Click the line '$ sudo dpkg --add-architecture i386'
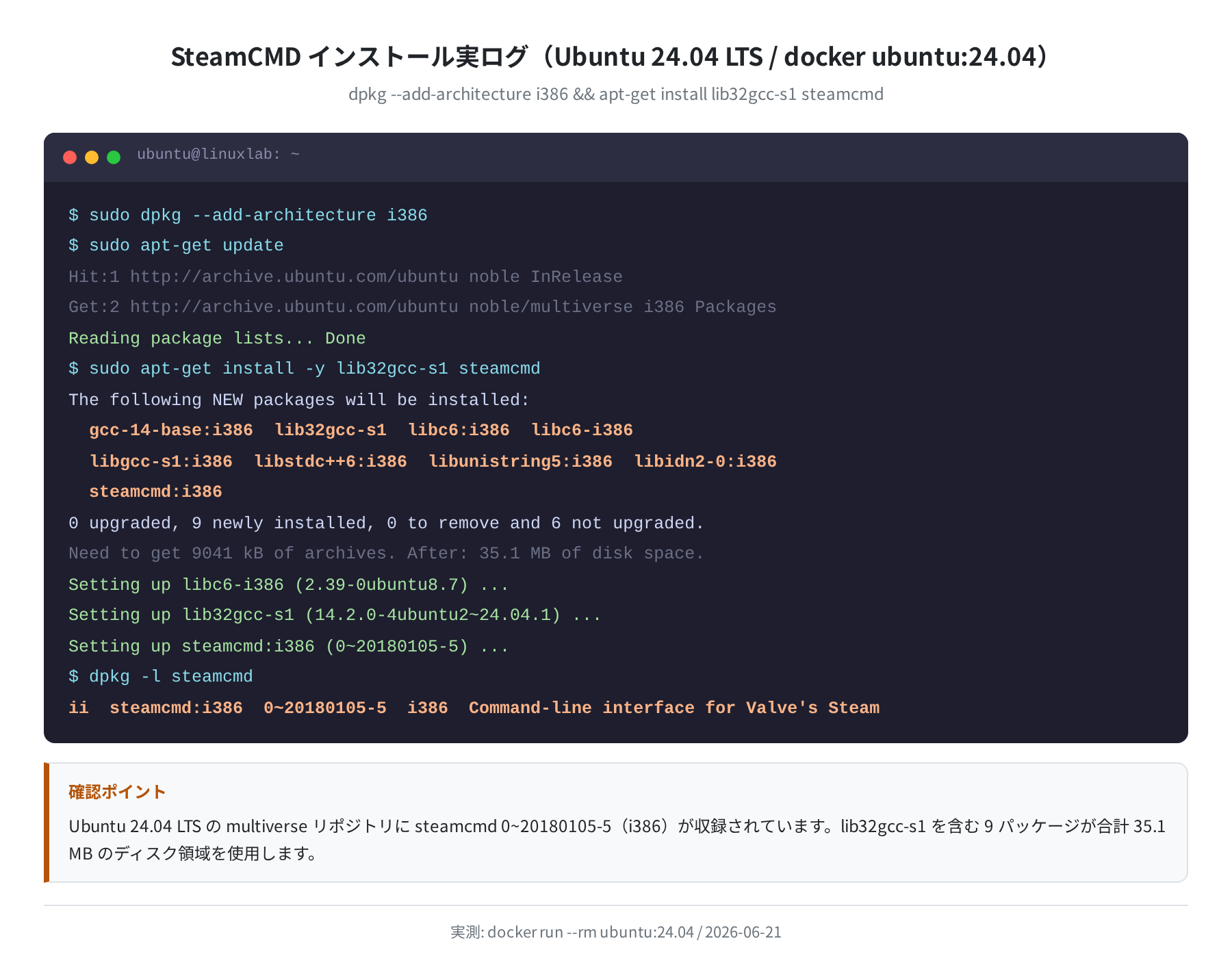Screen dimensions: 1232x969 coord(248,215)
